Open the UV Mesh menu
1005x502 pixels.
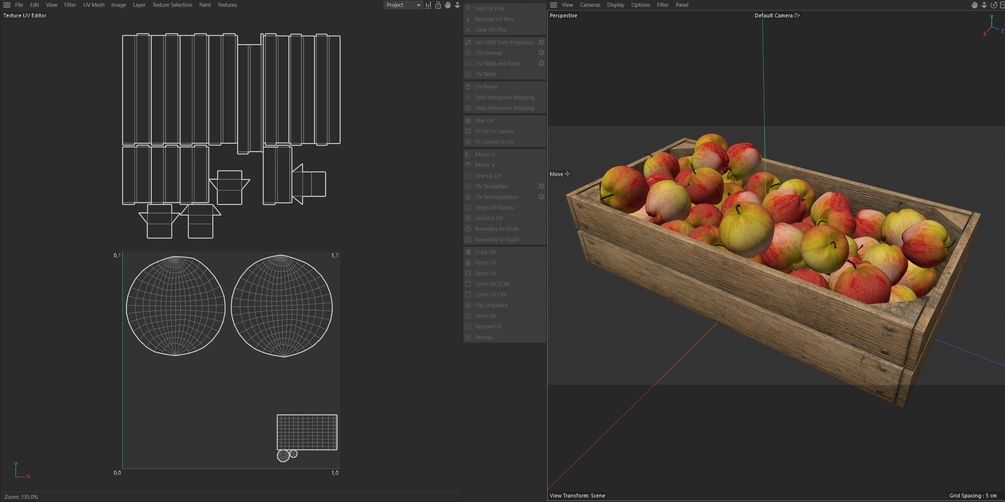pyautogui.click(x=94, y=4)
